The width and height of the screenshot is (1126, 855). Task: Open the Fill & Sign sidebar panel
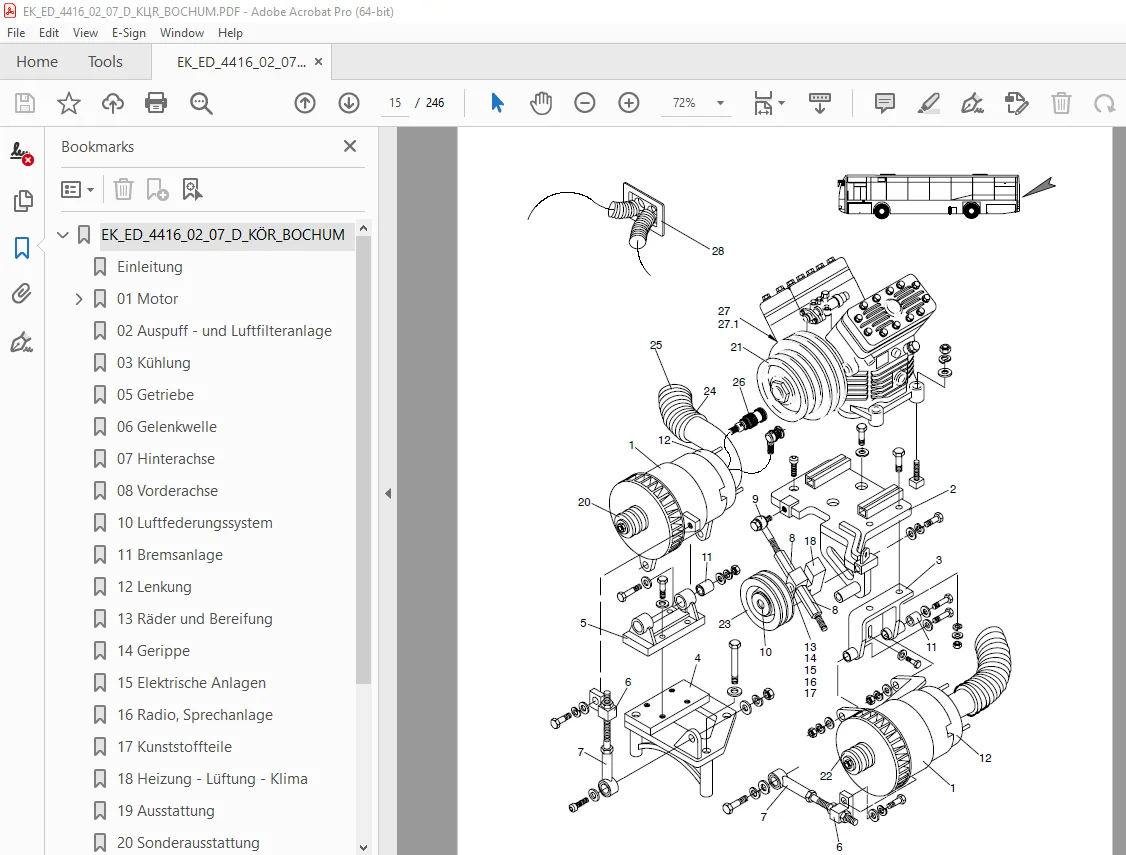click(x=22, y=342)
